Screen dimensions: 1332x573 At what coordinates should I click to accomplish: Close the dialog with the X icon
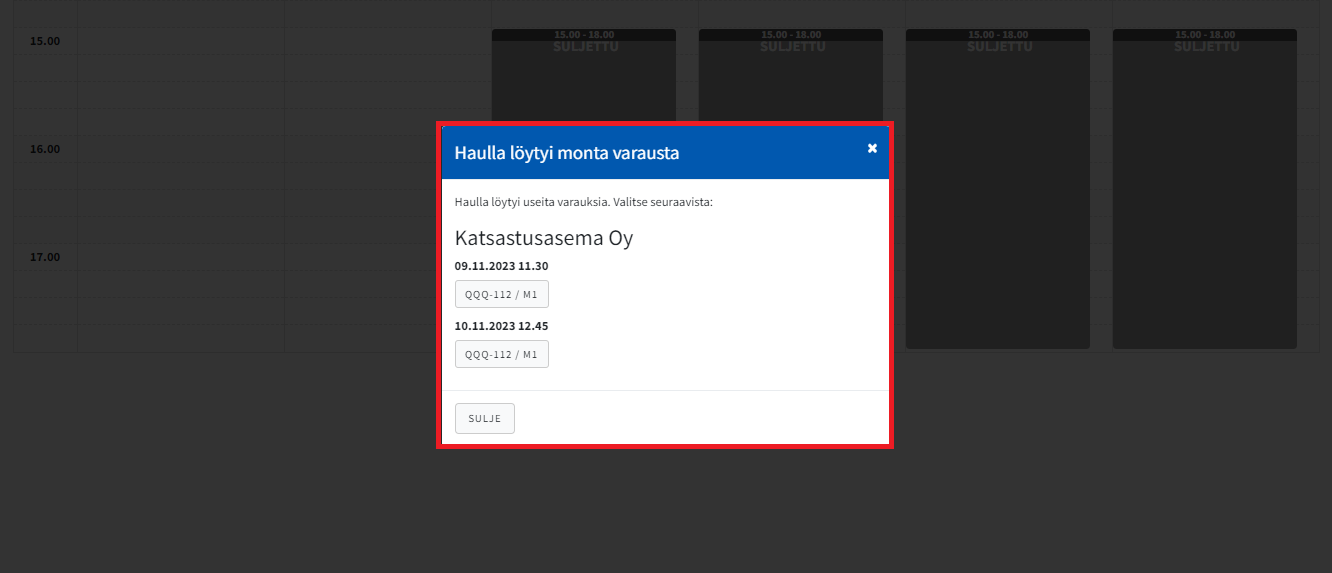click(x=872, y=148)
